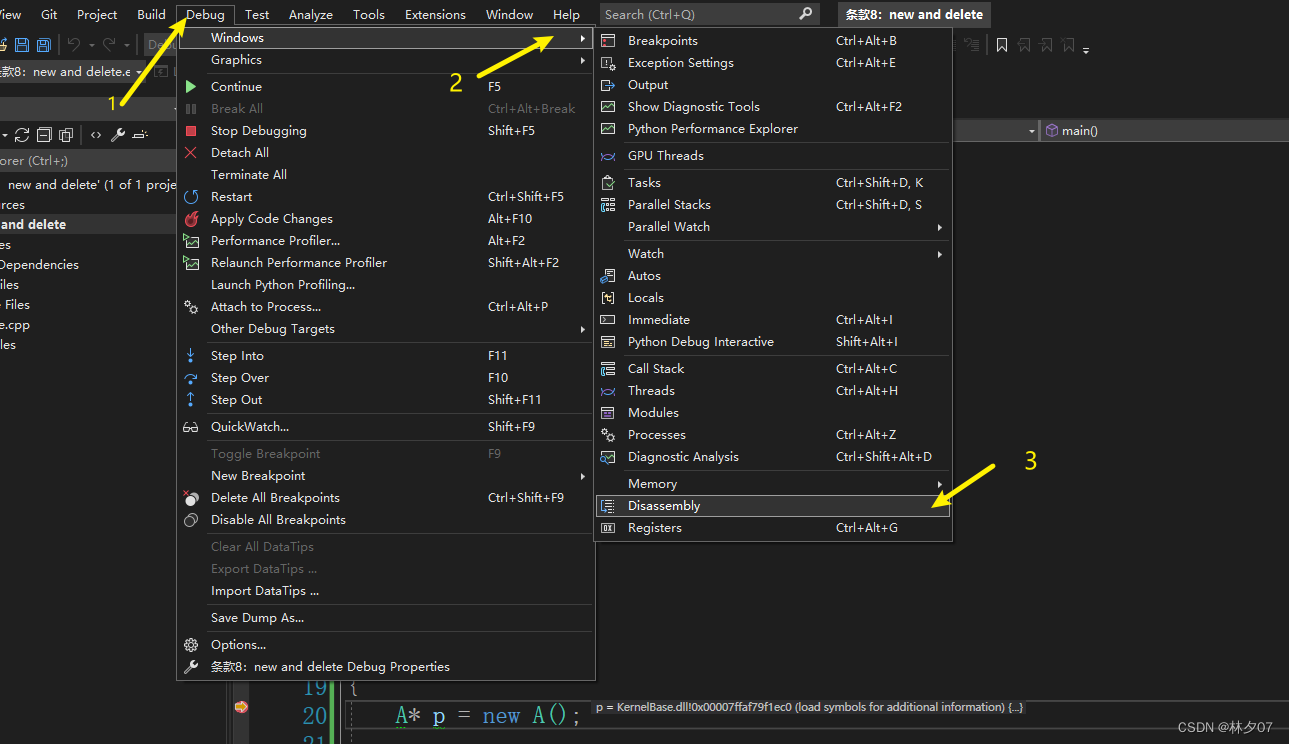Expand the Watch submenu
1289x744 pixels.
click(773, 254)
